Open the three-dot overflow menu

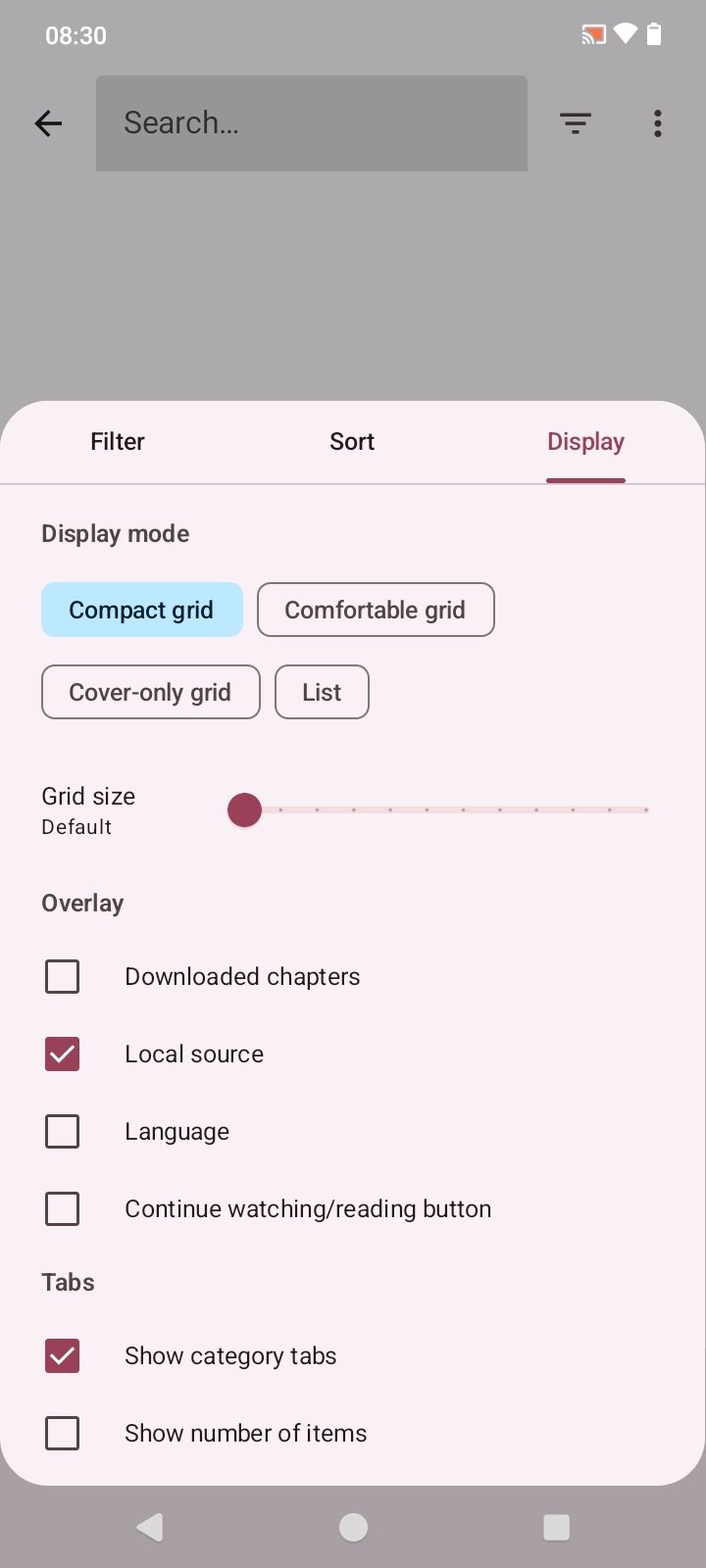pos(657,123)
